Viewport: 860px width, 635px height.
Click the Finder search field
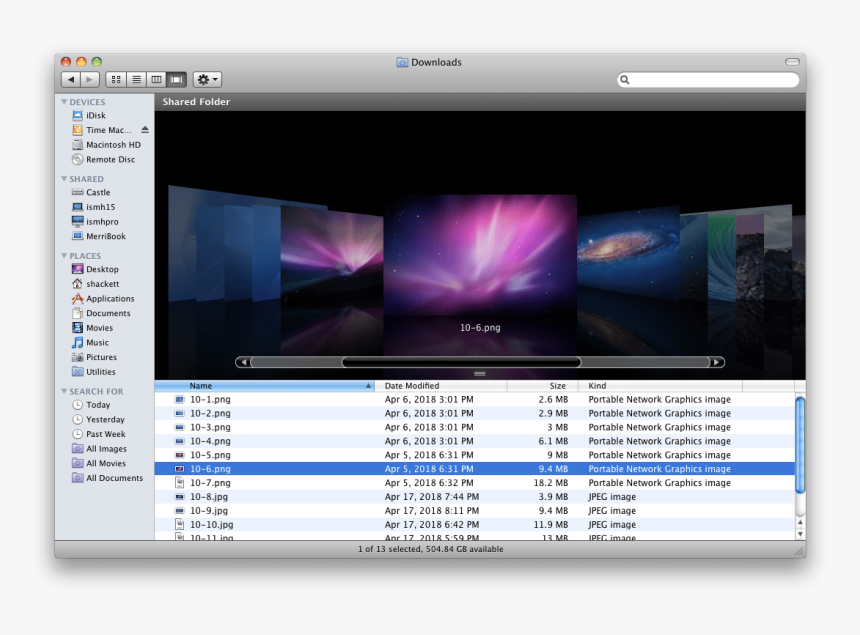(x=708, y=80)
